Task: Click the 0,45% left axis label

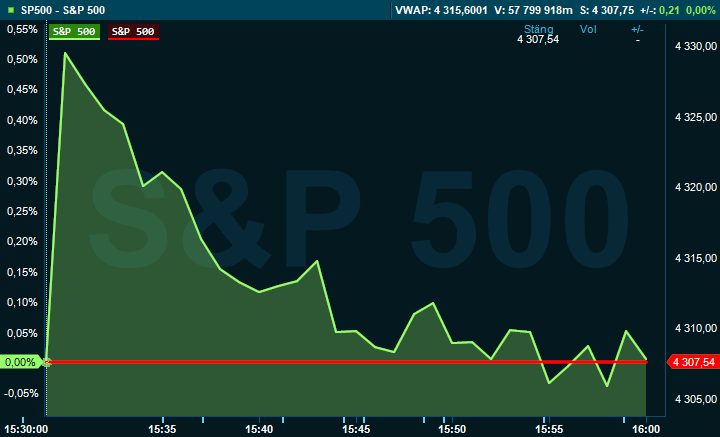Action: pyautogui.click(x=22, y=90)
